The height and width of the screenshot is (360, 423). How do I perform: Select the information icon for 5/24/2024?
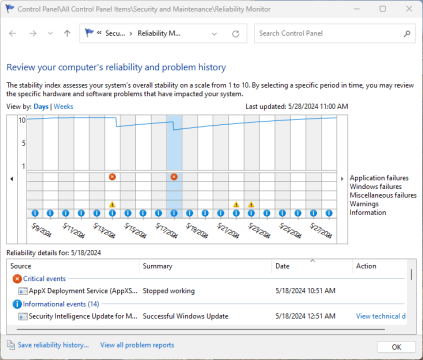[267, 213]
